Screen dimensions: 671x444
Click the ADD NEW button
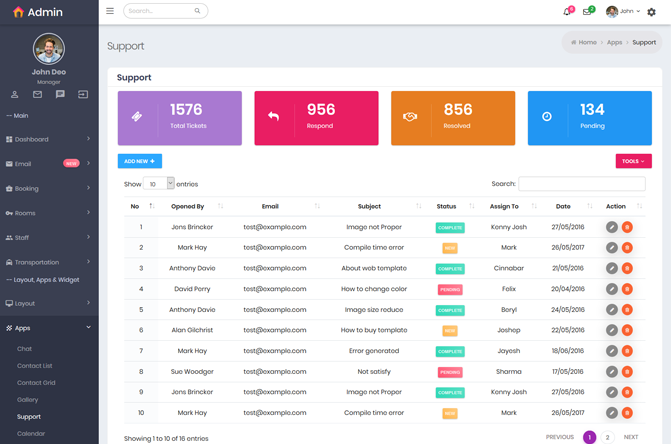(139, 161)
